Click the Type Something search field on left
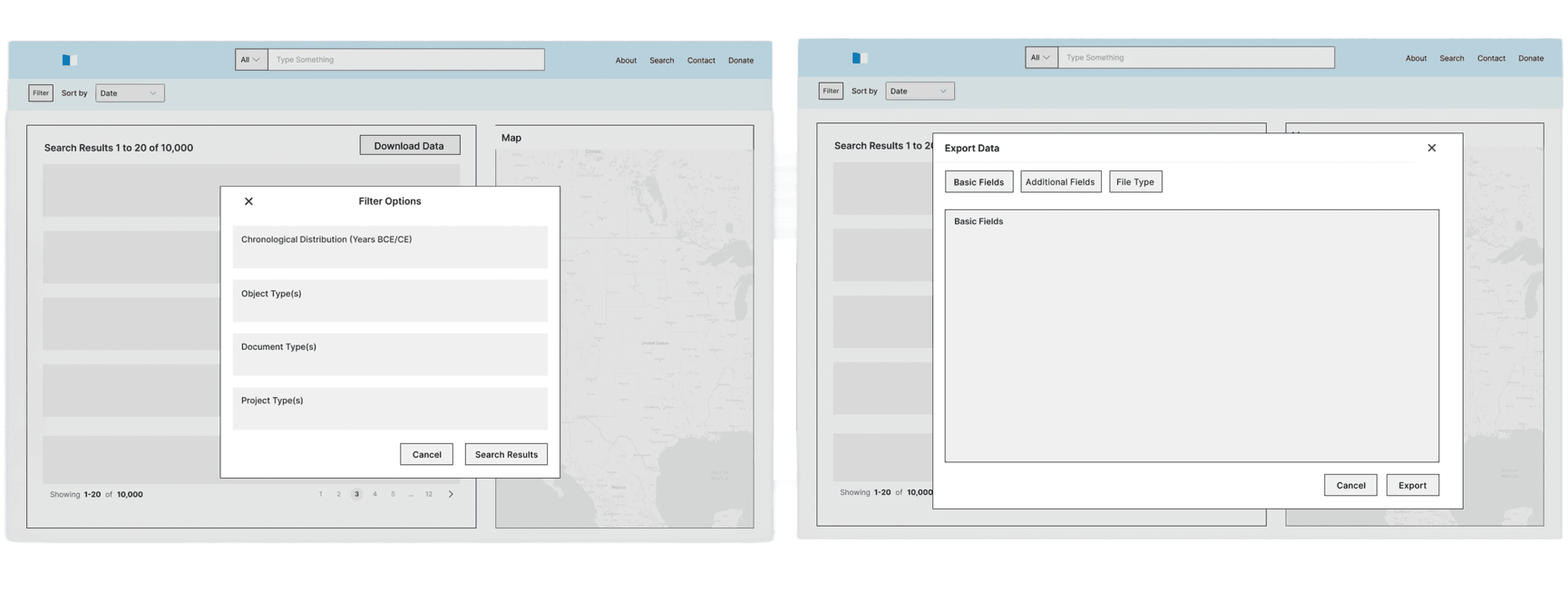The width and height of the screenshot is (1568, 591). point(406,60)
